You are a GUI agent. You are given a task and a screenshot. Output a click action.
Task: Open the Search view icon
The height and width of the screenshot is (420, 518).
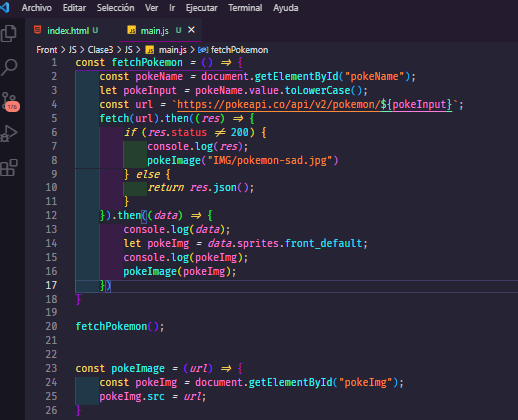tap(9, 67)
